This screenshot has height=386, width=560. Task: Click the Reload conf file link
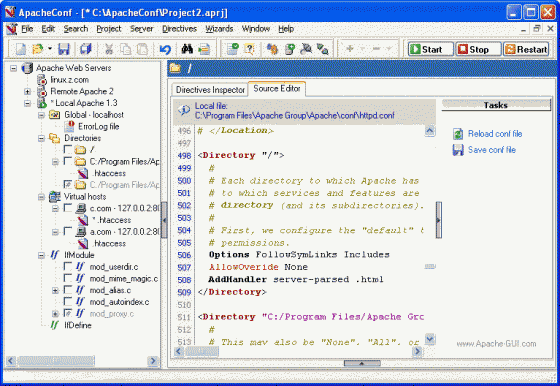495,134
